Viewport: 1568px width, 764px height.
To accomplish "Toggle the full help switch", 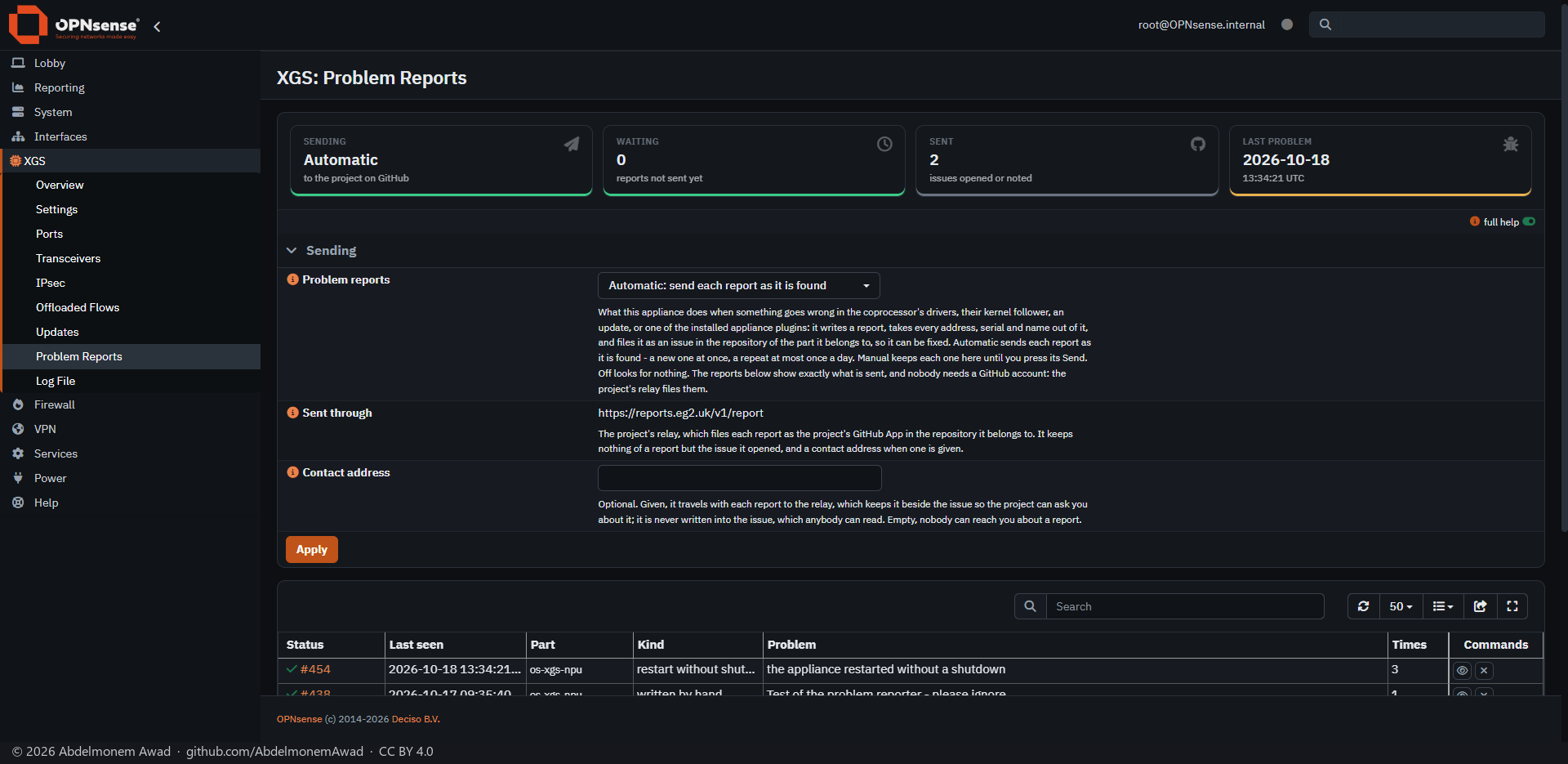I will [1529, 221].
